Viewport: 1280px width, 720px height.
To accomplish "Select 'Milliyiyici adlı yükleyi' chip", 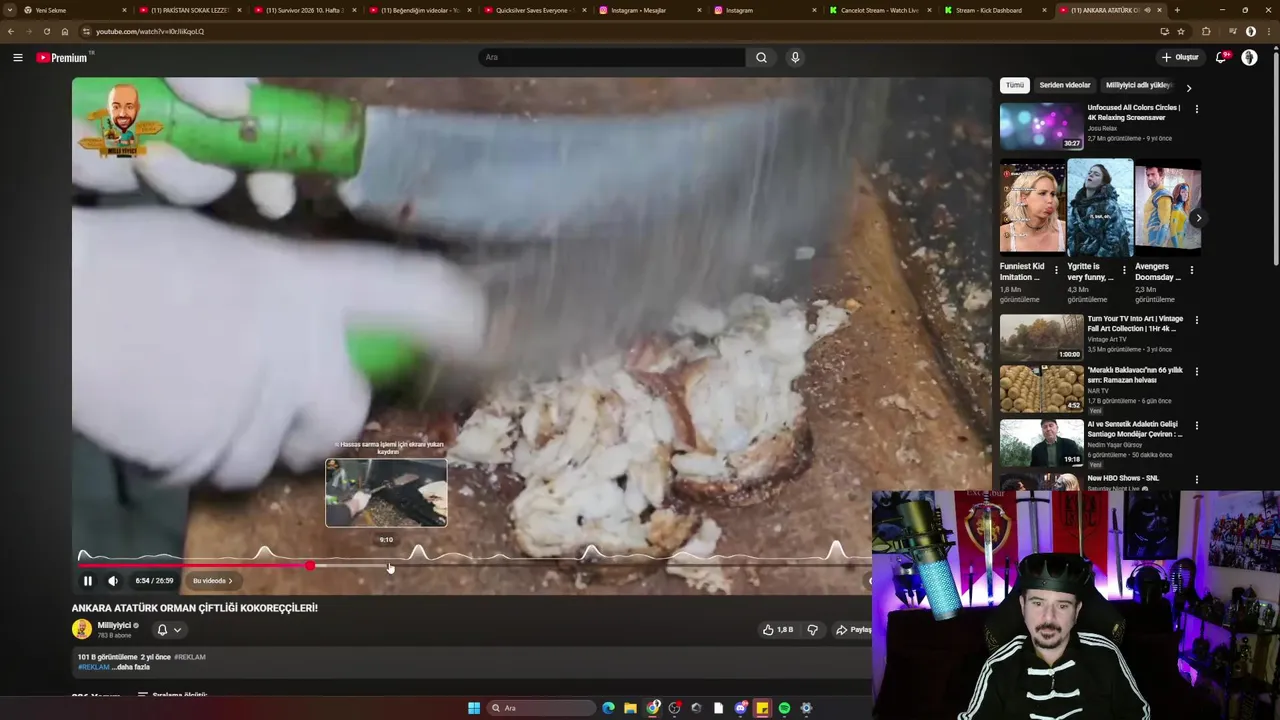I will tap(1138, 86).
